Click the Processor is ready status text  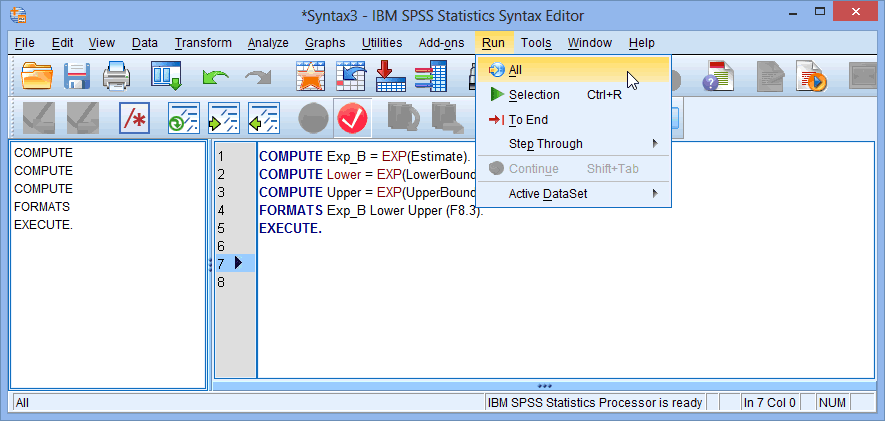pyautogui.click(x=595, y=403)
